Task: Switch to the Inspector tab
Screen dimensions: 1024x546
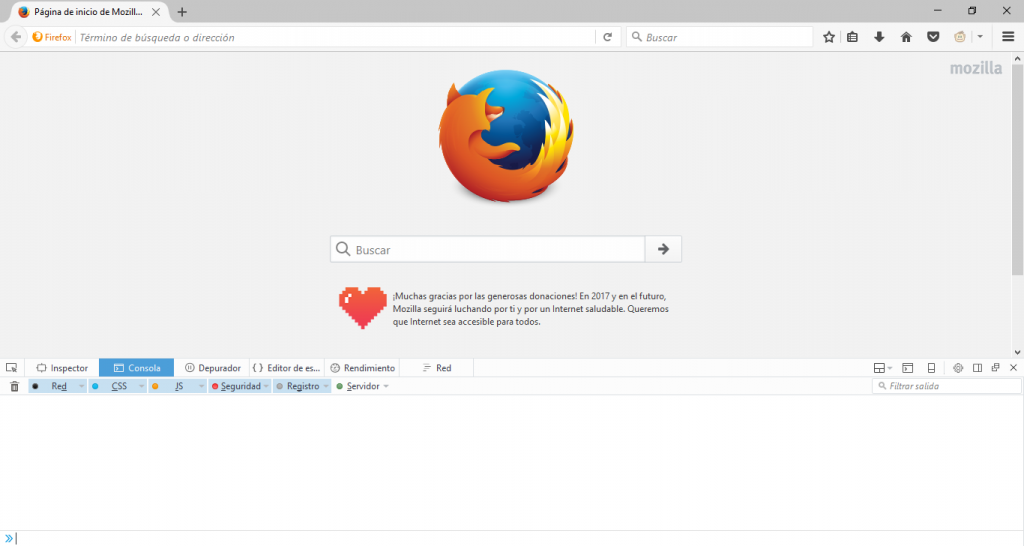Action: click(62, 368)
